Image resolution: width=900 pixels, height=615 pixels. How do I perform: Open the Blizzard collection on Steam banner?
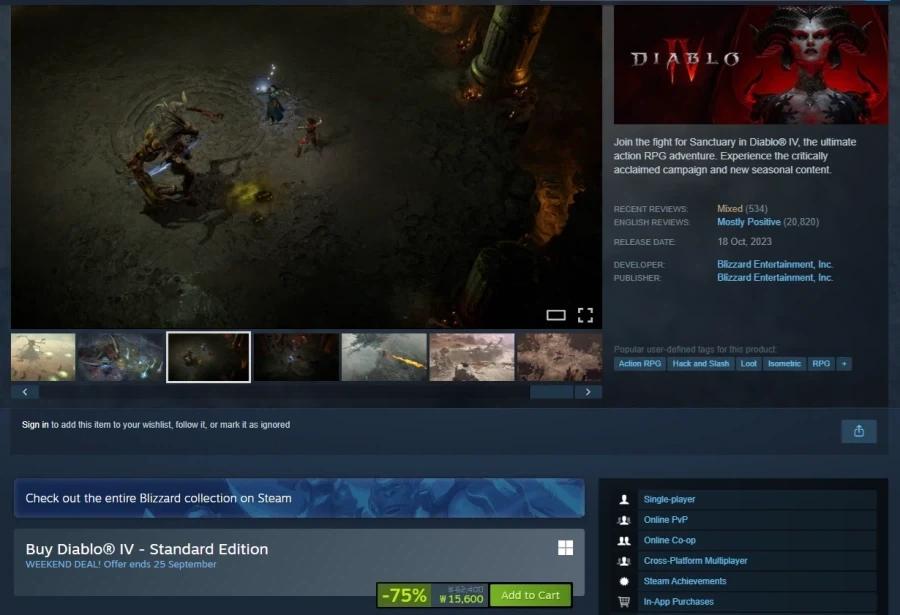299,498
